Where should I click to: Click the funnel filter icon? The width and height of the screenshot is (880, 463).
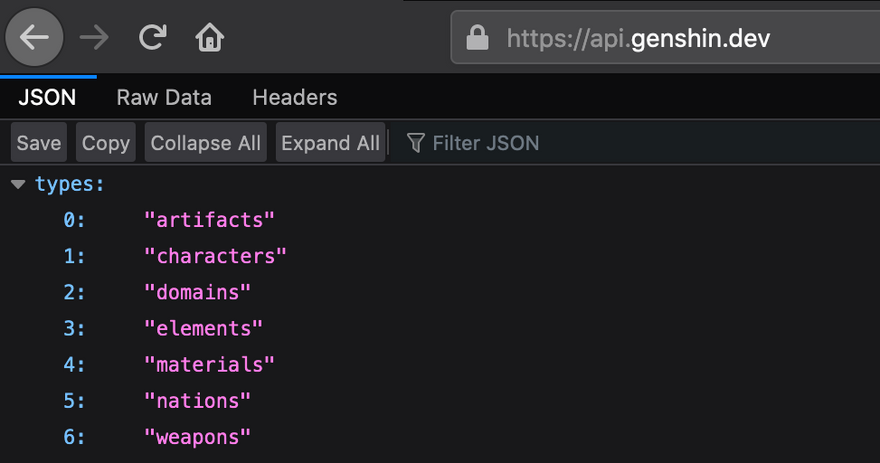(415, 143)
